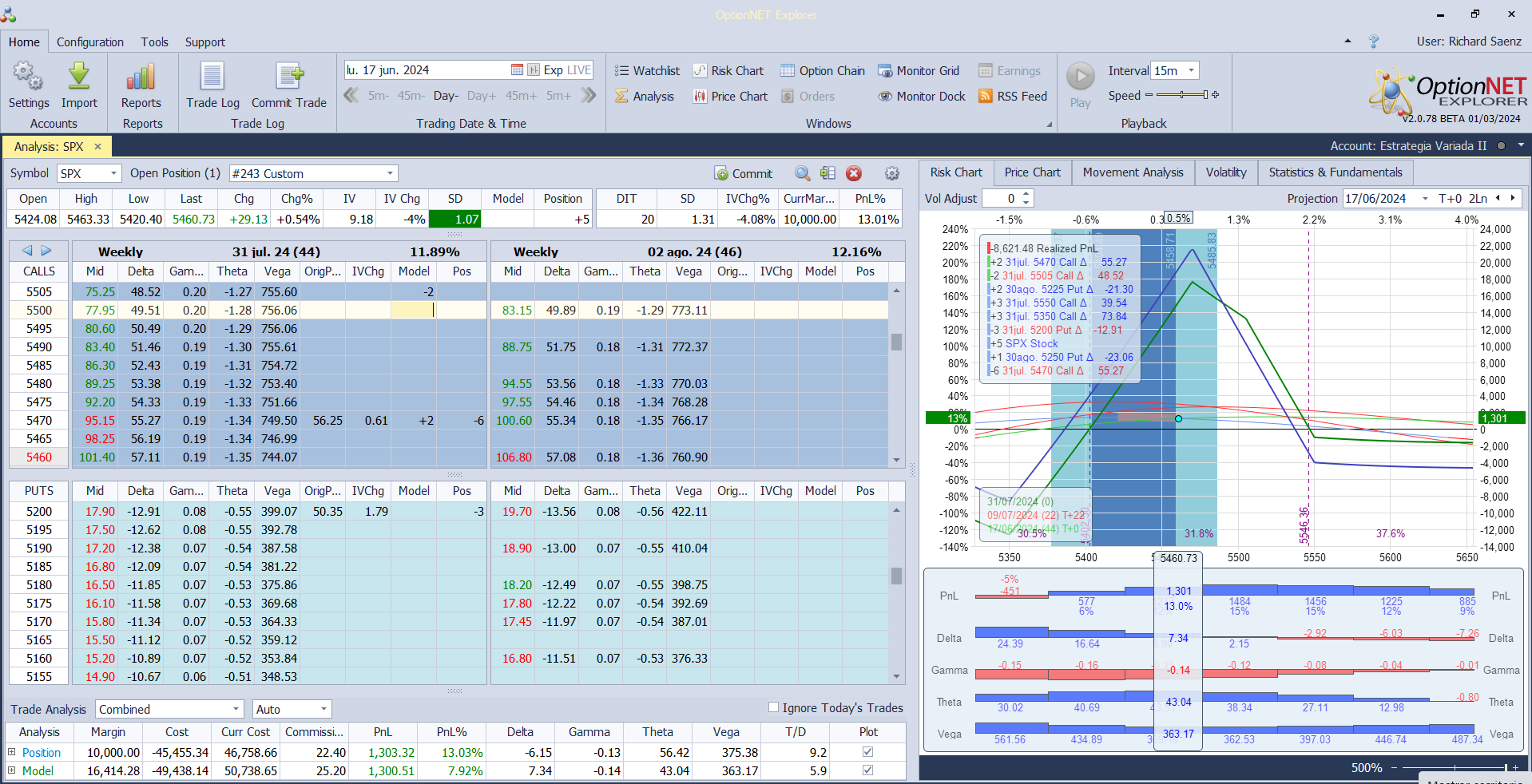
Task: Open the Account dropdown arrow
Action: [1521, 145]
